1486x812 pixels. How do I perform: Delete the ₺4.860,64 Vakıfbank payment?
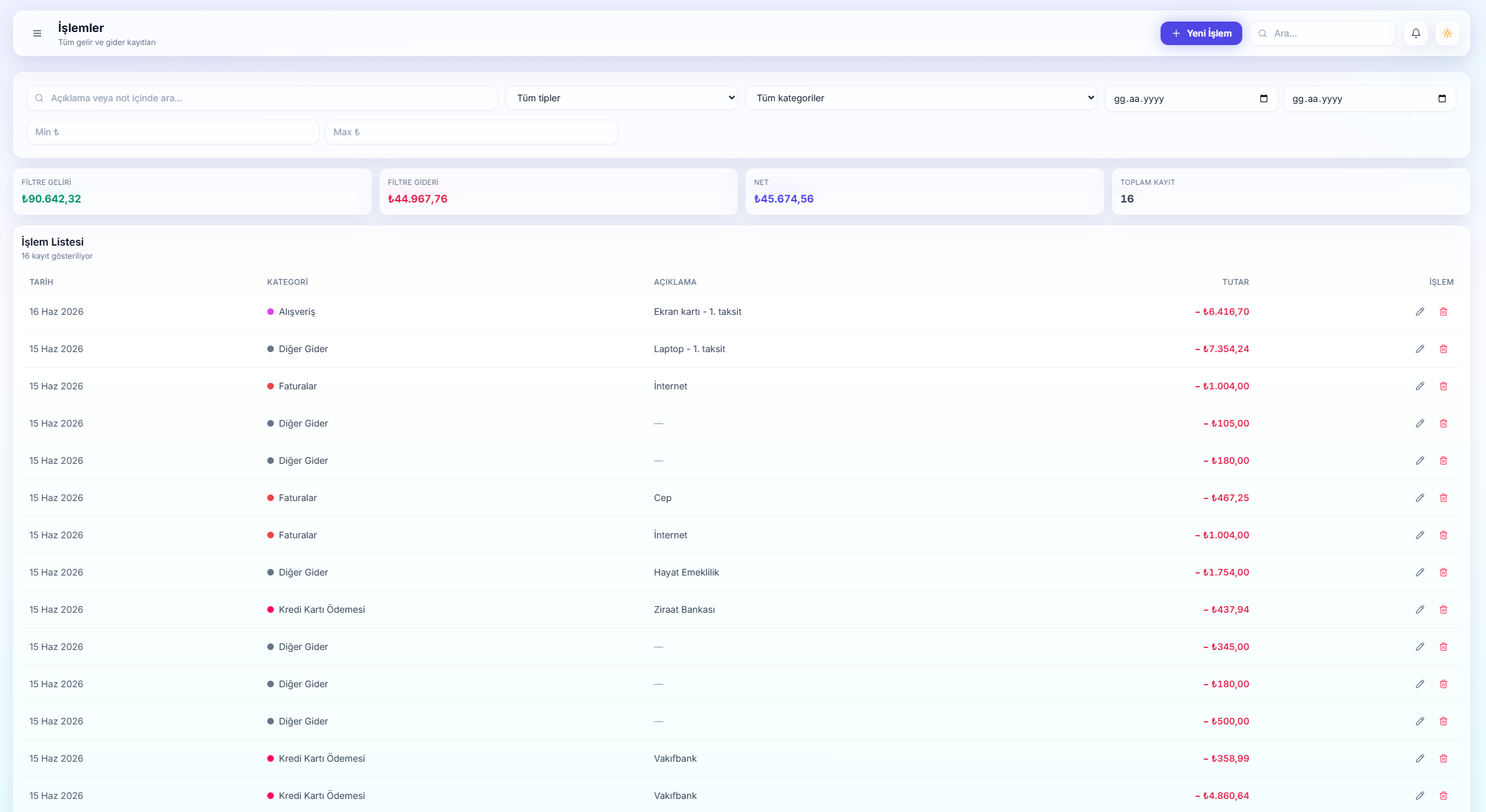[1443, 796]
